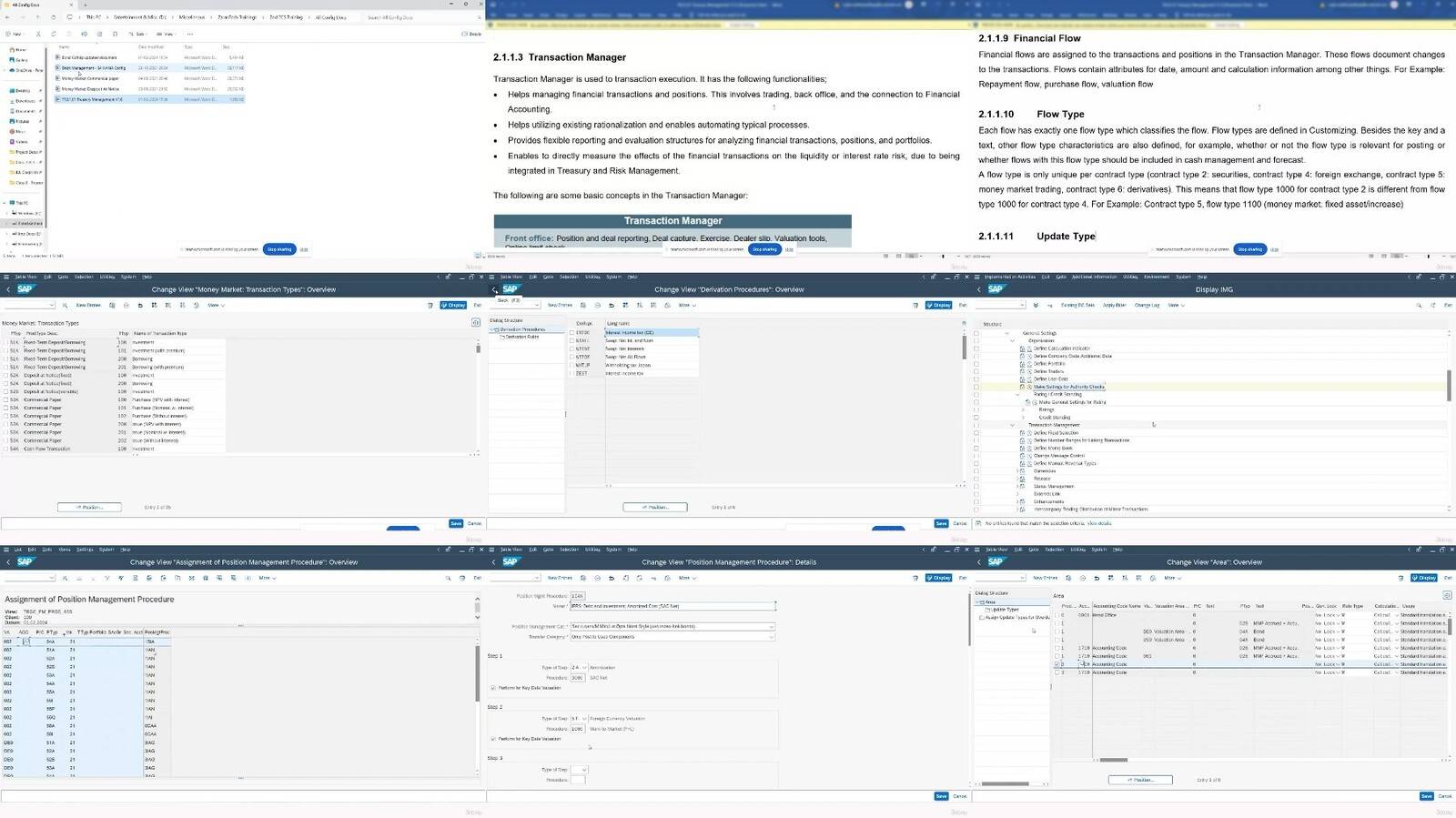Click Copy As icon in Money Market toolbar

(x=113, y=306)
